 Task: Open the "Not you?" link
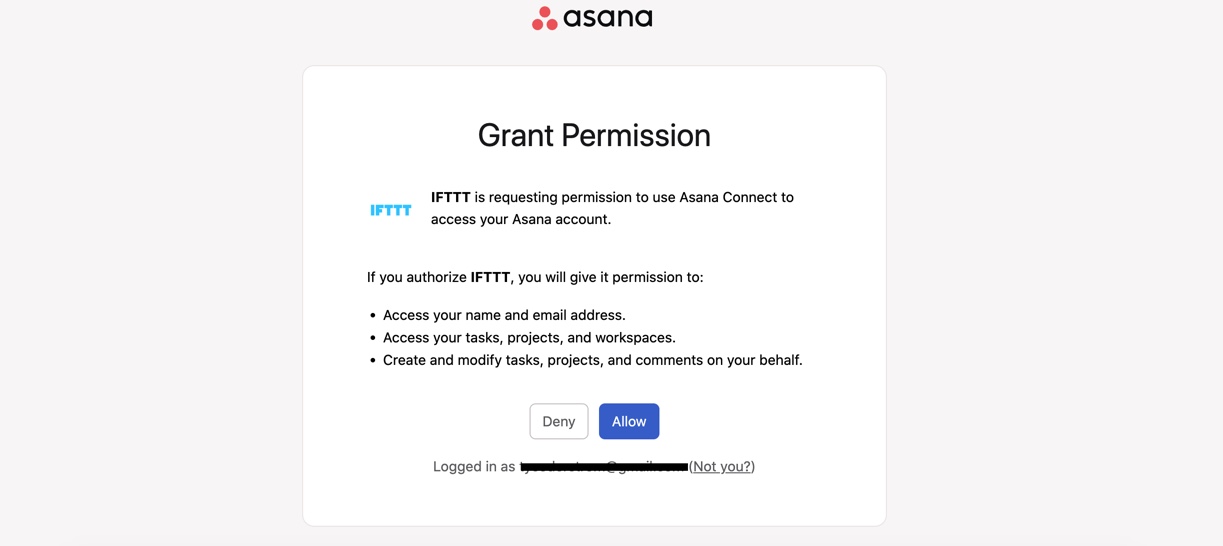tap(722, 466)
